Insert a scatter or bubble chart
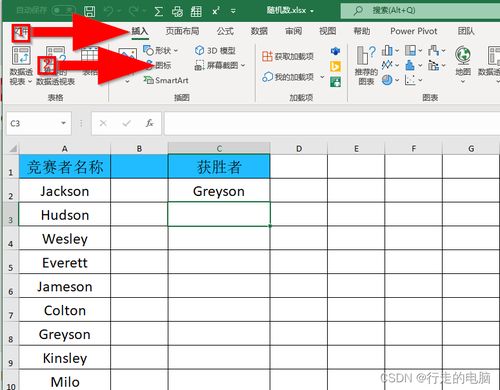500x390 pixels. 410,80
